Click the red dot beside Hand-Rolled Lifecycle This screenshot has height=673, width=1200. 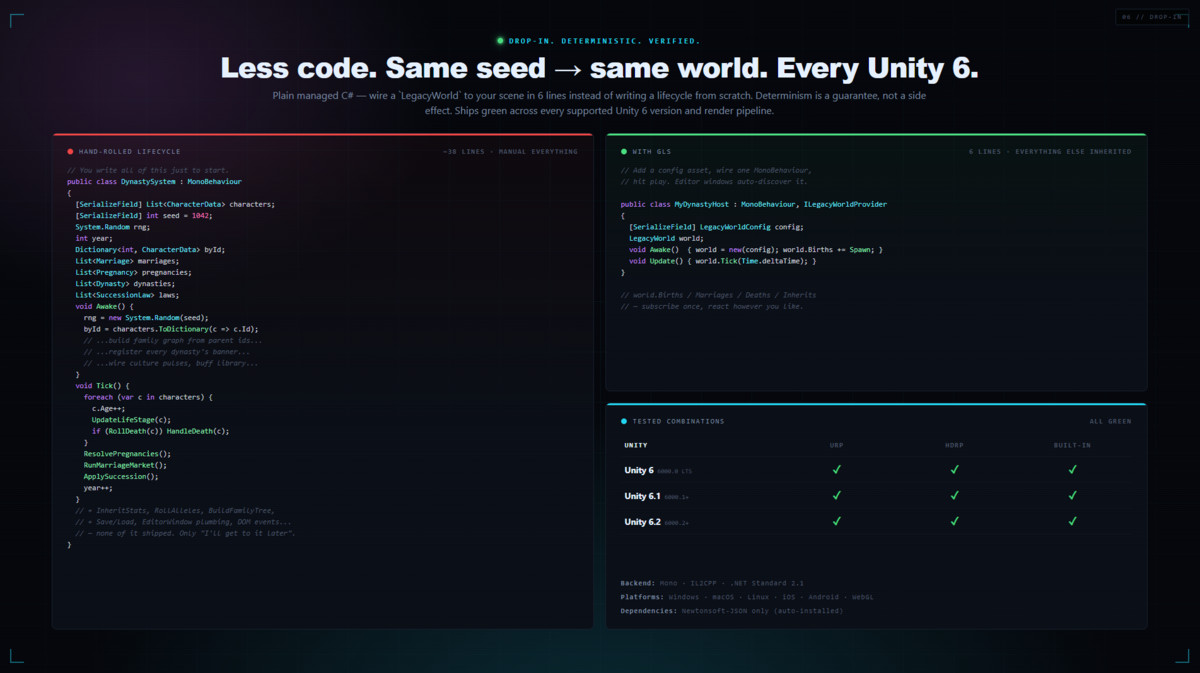(70, 152)
